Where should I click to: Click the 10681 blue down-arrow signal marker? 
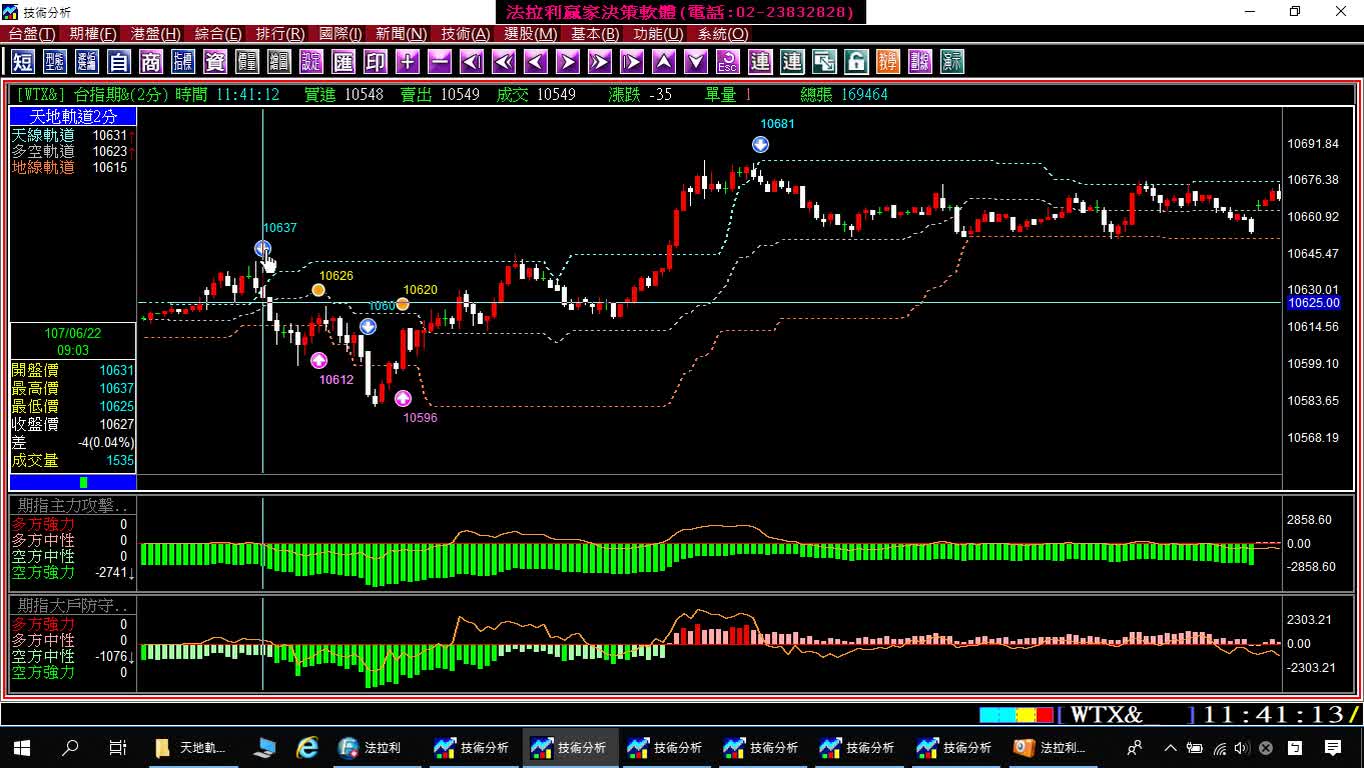click(x=761, y=145)
